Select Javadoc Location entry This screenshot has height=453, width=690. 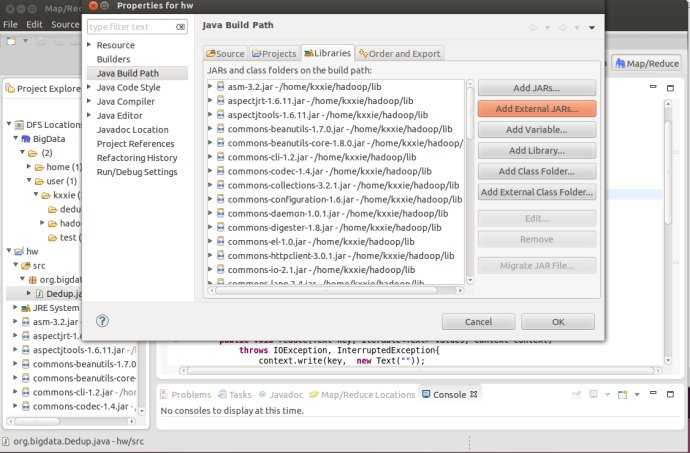[132, 129]
